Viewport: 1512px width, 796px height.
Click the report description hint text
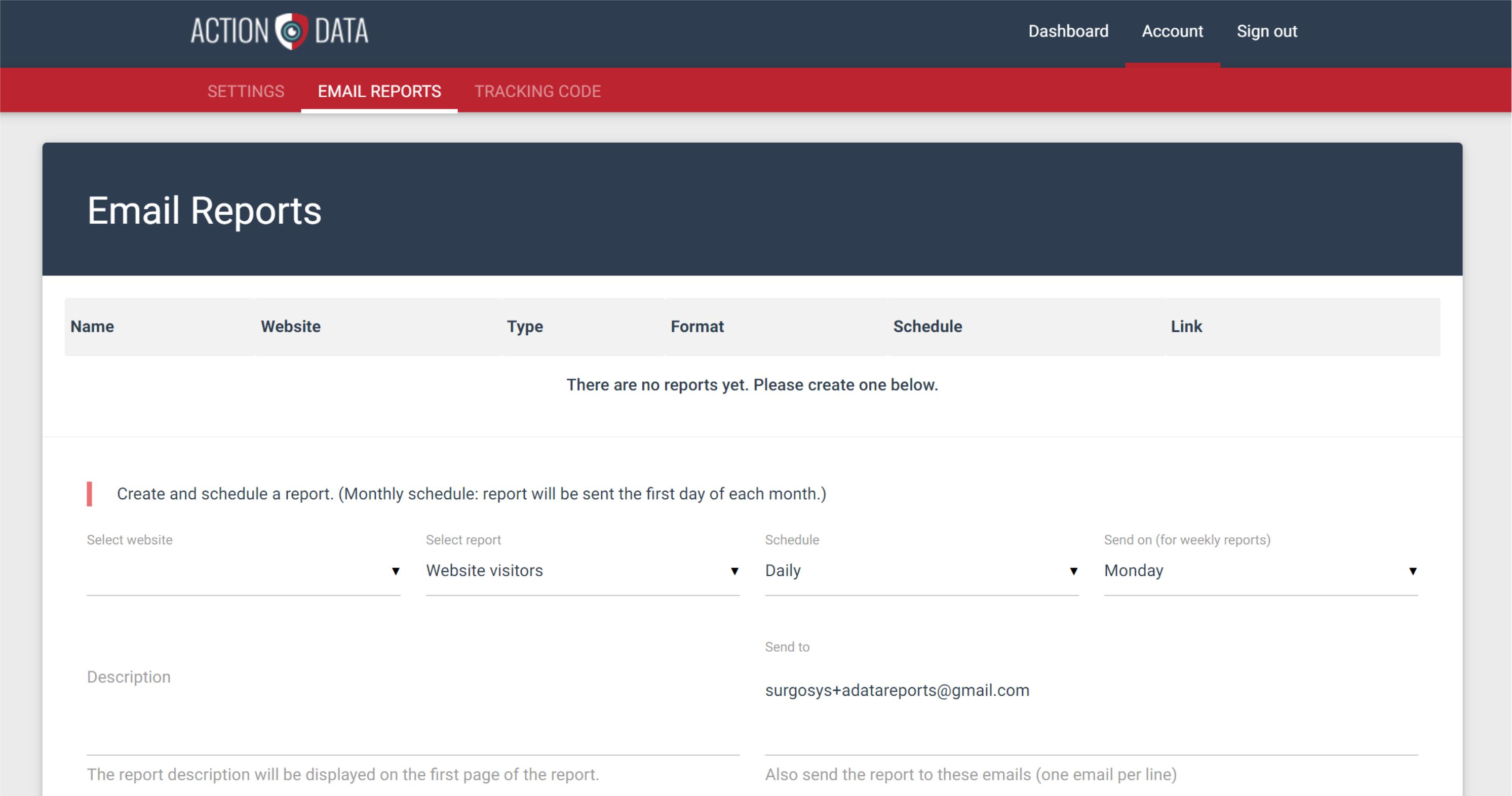(343, 774)
